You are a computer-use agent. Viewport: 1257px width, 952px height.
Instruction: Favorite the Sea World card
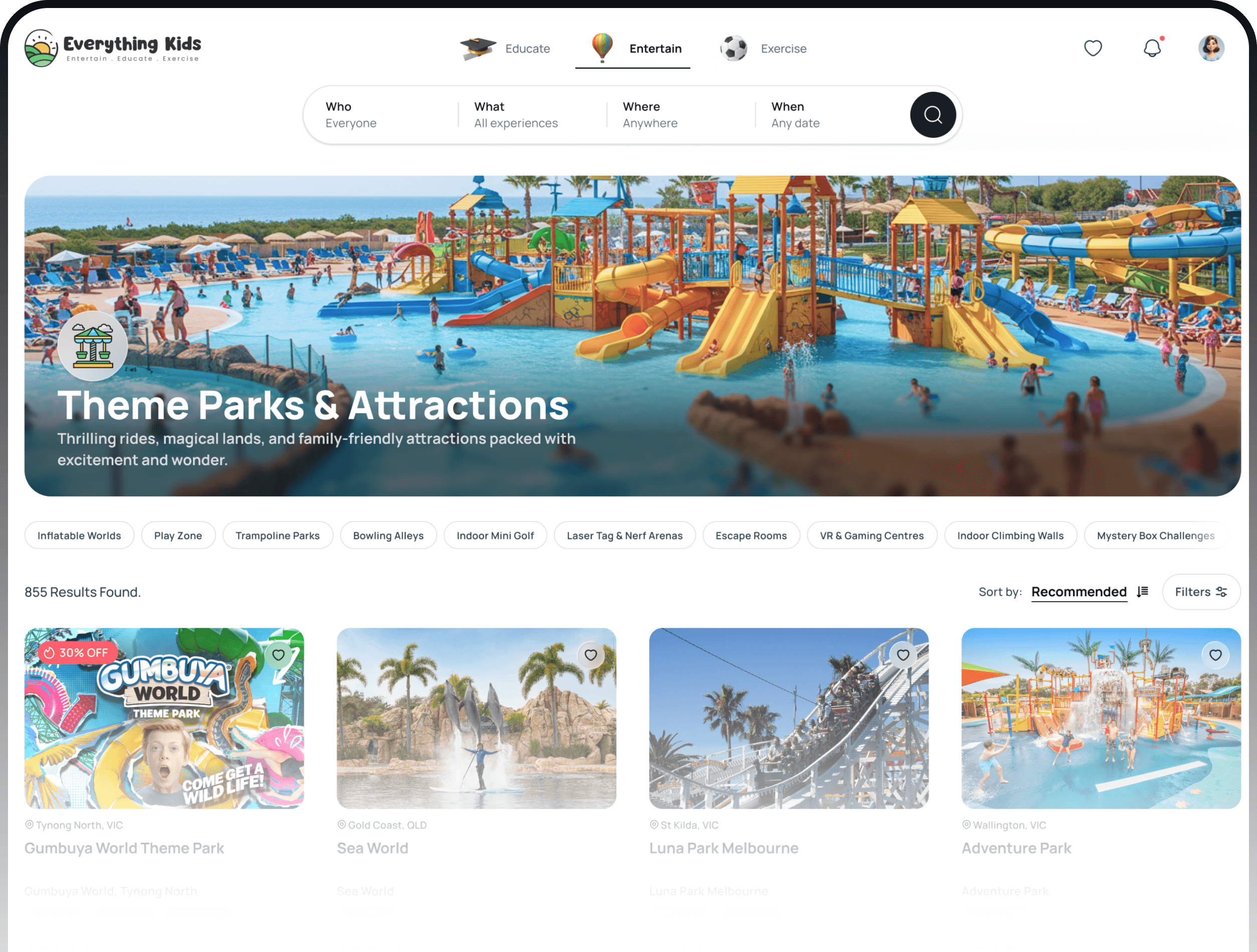point(591,655)
